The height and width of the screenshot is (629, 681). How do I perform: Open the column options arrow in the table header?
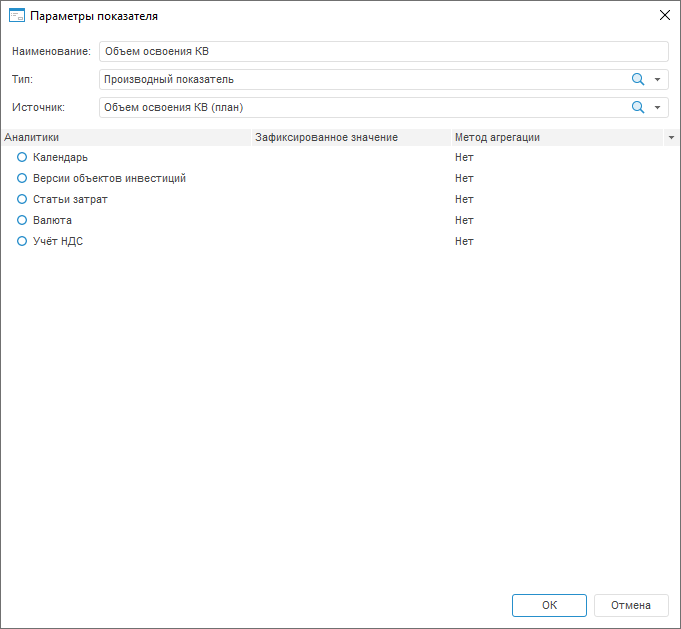671,137
